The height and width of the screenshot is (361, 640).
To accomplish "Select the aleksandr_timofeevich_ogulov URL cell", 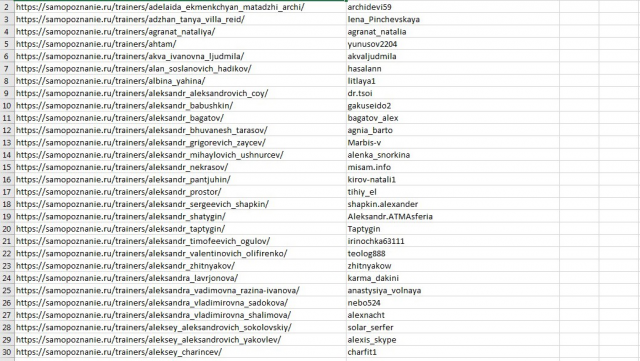I will coord(180,241).
